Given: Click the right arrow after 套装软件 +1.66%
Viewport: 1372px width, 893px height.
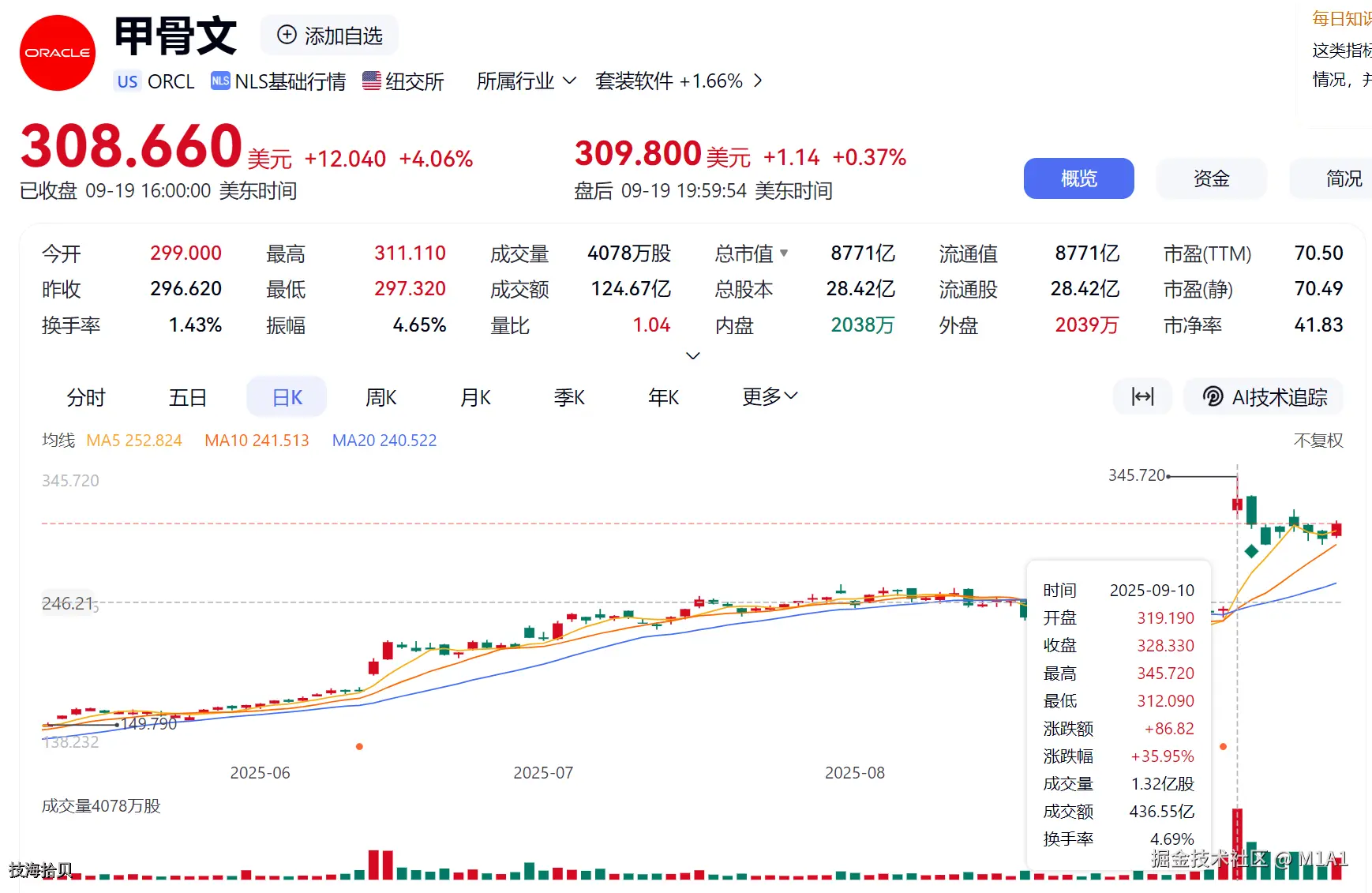Looking at the screenshot, I should [x=758, y=81].
